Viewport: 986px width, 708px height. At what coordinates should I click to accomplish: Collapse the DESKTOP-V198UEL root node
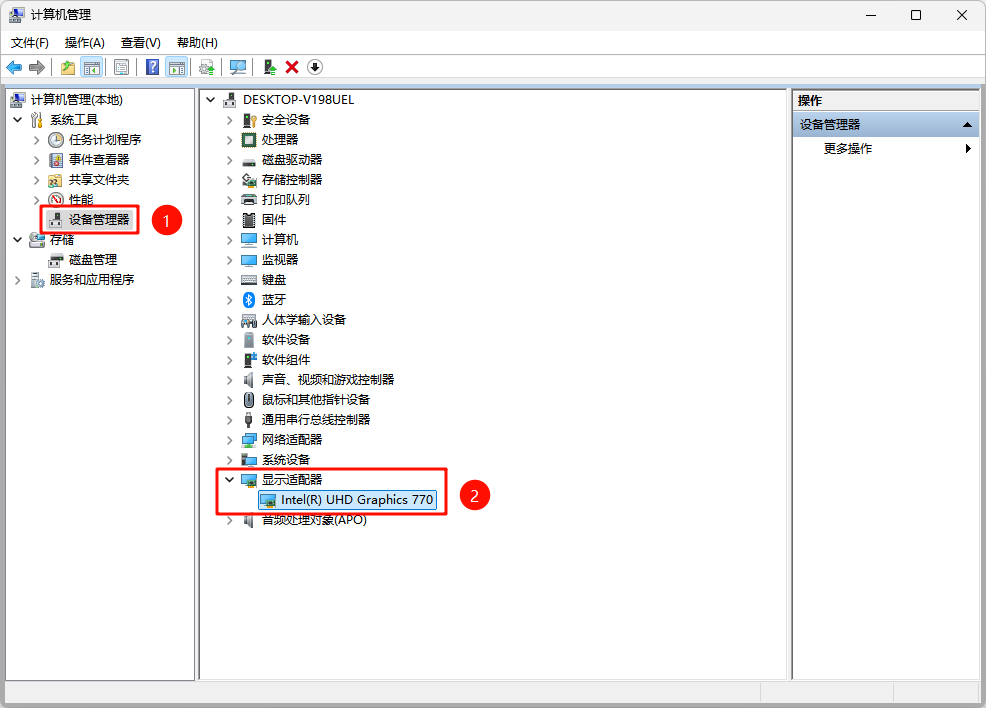[x=211, y=99]
